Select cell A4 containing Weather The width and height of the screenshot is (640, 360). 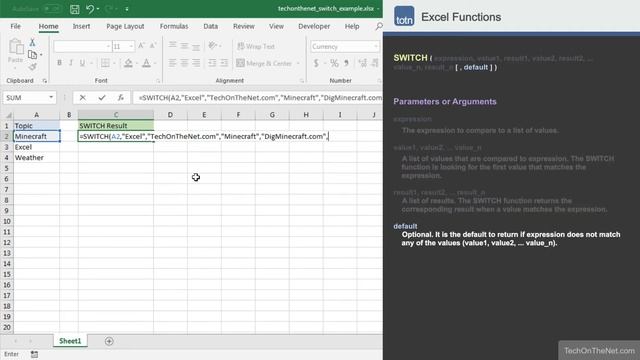36,158
